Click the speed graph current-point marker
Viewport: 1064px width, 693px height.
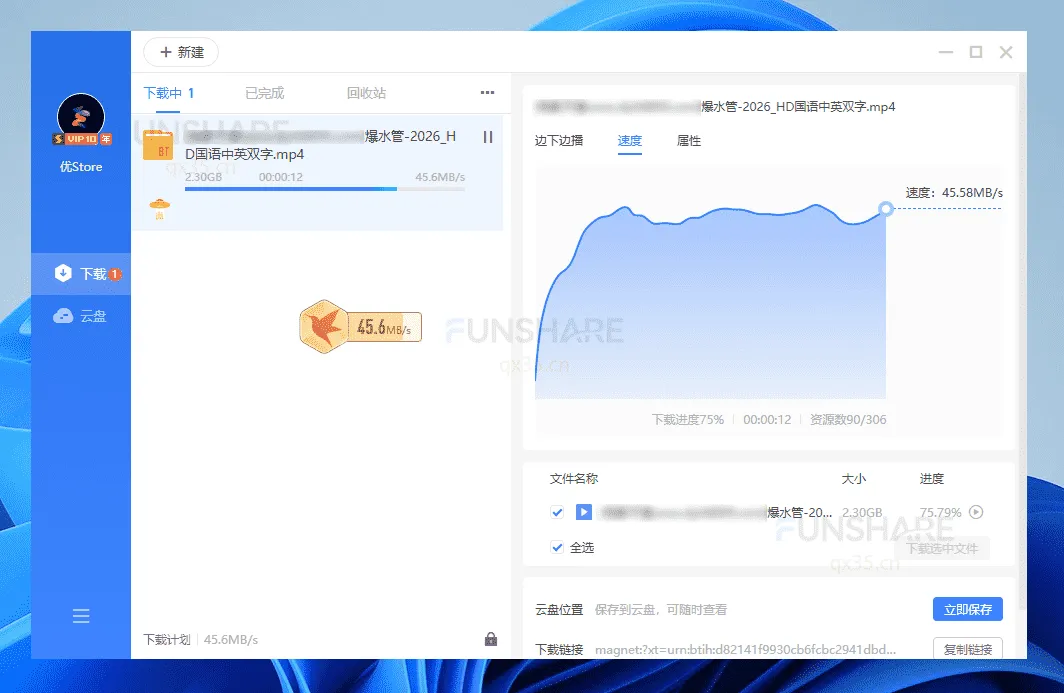pos(886,208)
